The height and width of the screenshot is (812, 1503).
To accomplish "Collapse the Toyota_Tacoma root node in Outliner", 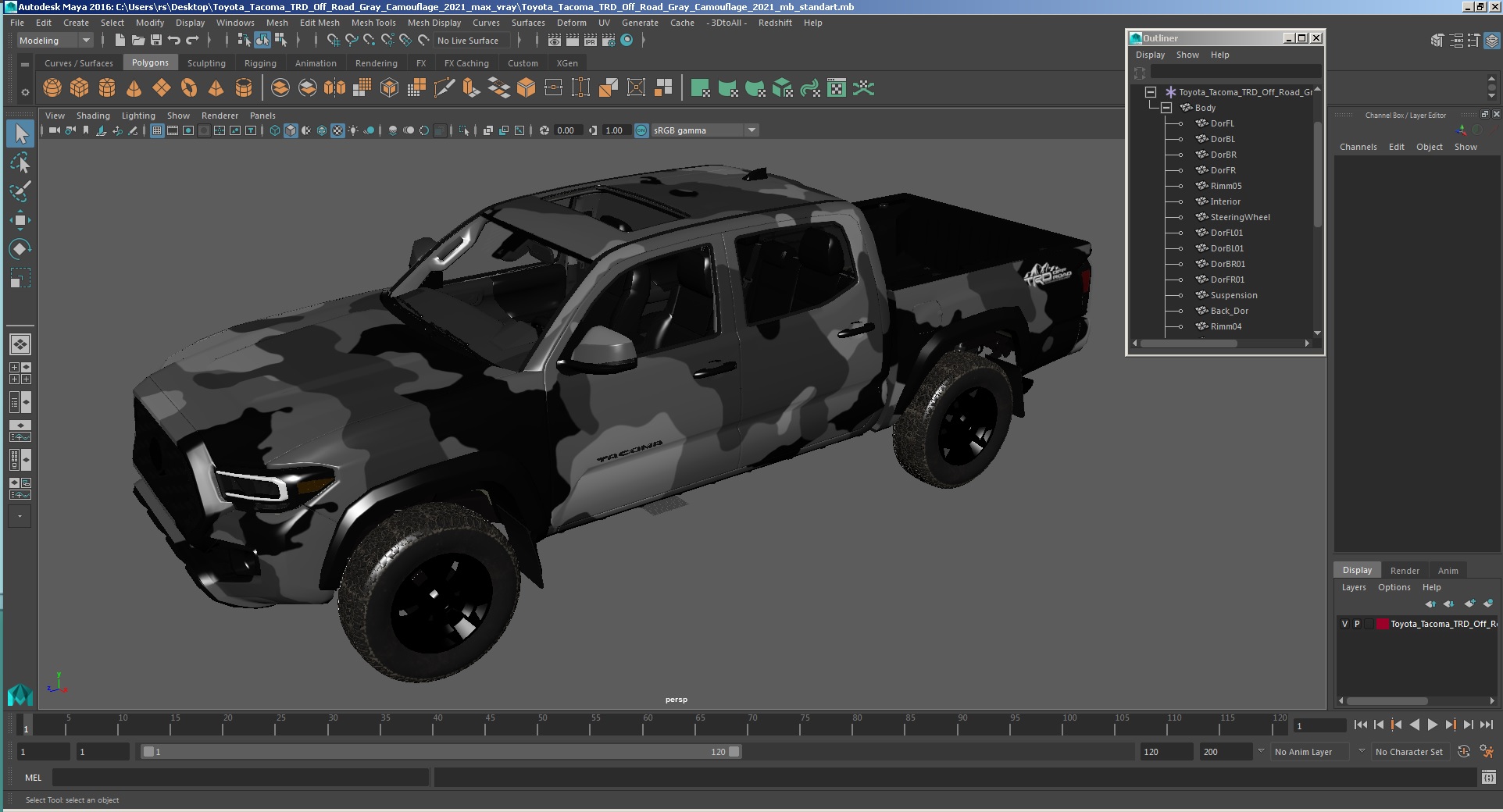I will [x=1151, y=92].
